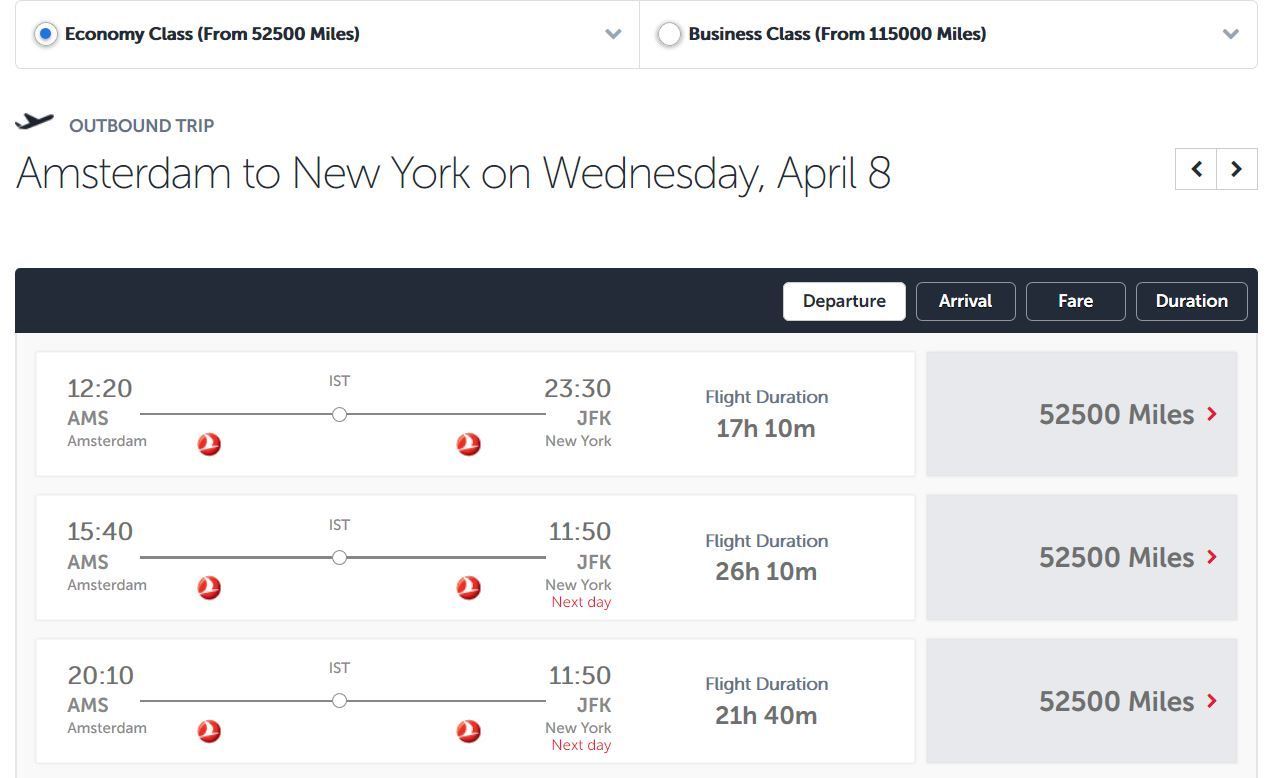Expand the Business Class details chevron
This screenshot has width=1280, height=778.
click(1231, 34)
